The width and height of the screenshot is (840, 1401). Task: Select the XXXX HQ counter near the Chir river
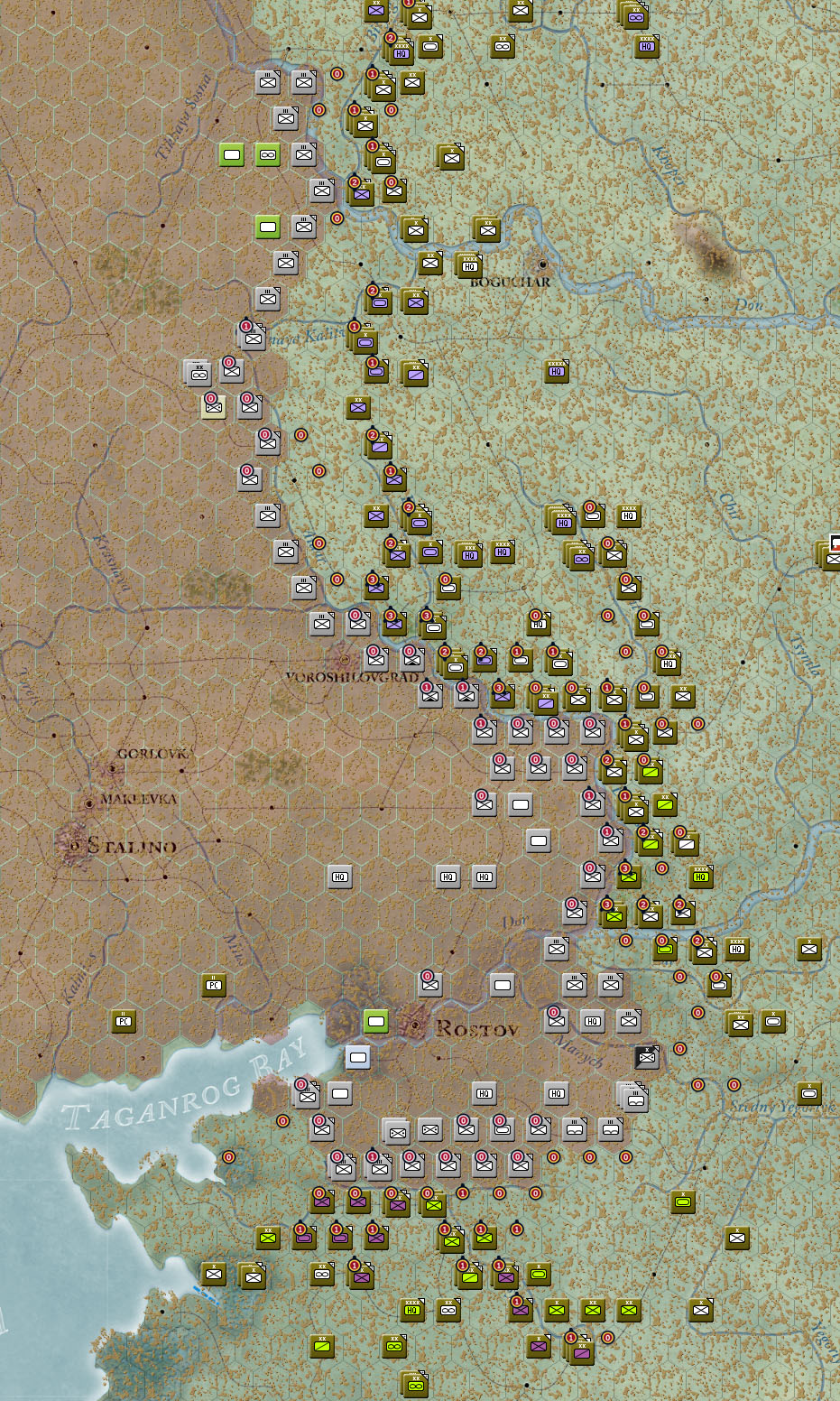click(x=629, y=515)
